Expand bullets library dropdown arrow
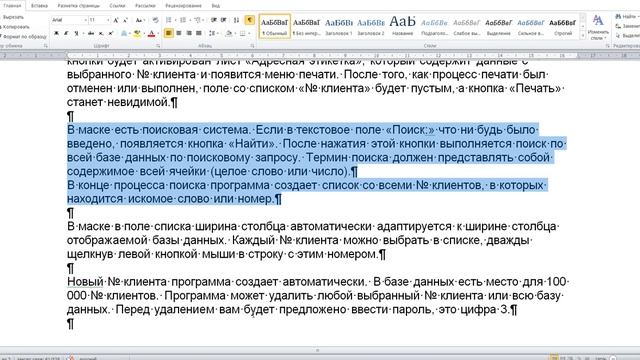Image resolution: width=640 pixels, height=360 pixels. (175, 20)
